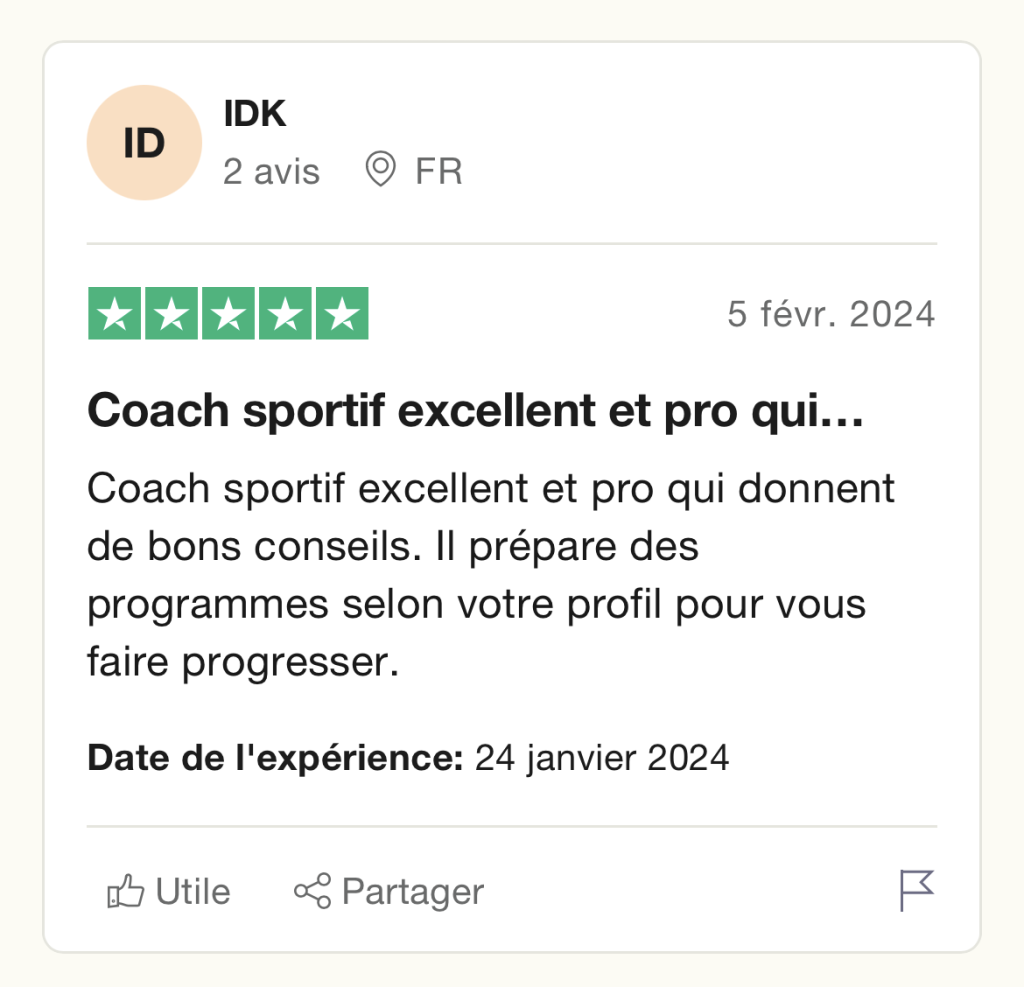Click the Date de l'expérience label
The height and width of the screenshot is (987, 1024).
click(x=276, y=758)
